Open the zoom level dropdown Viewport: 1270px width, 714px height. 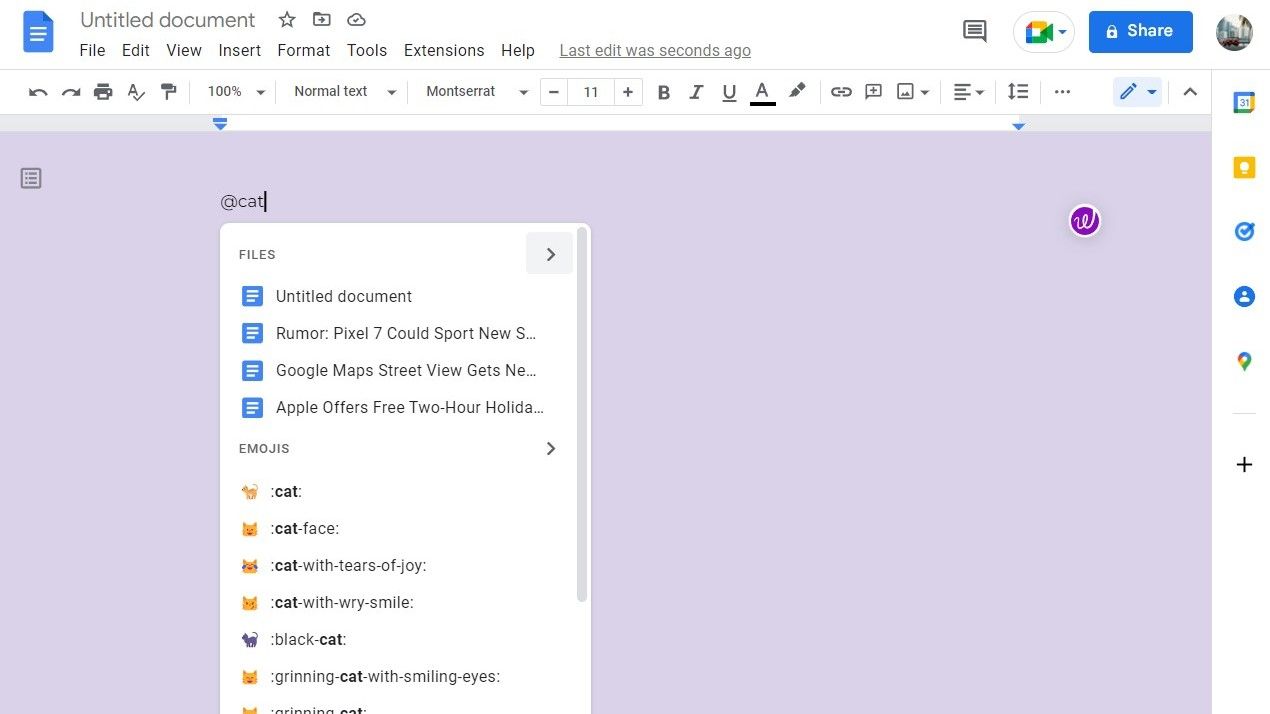pos(234,91)
